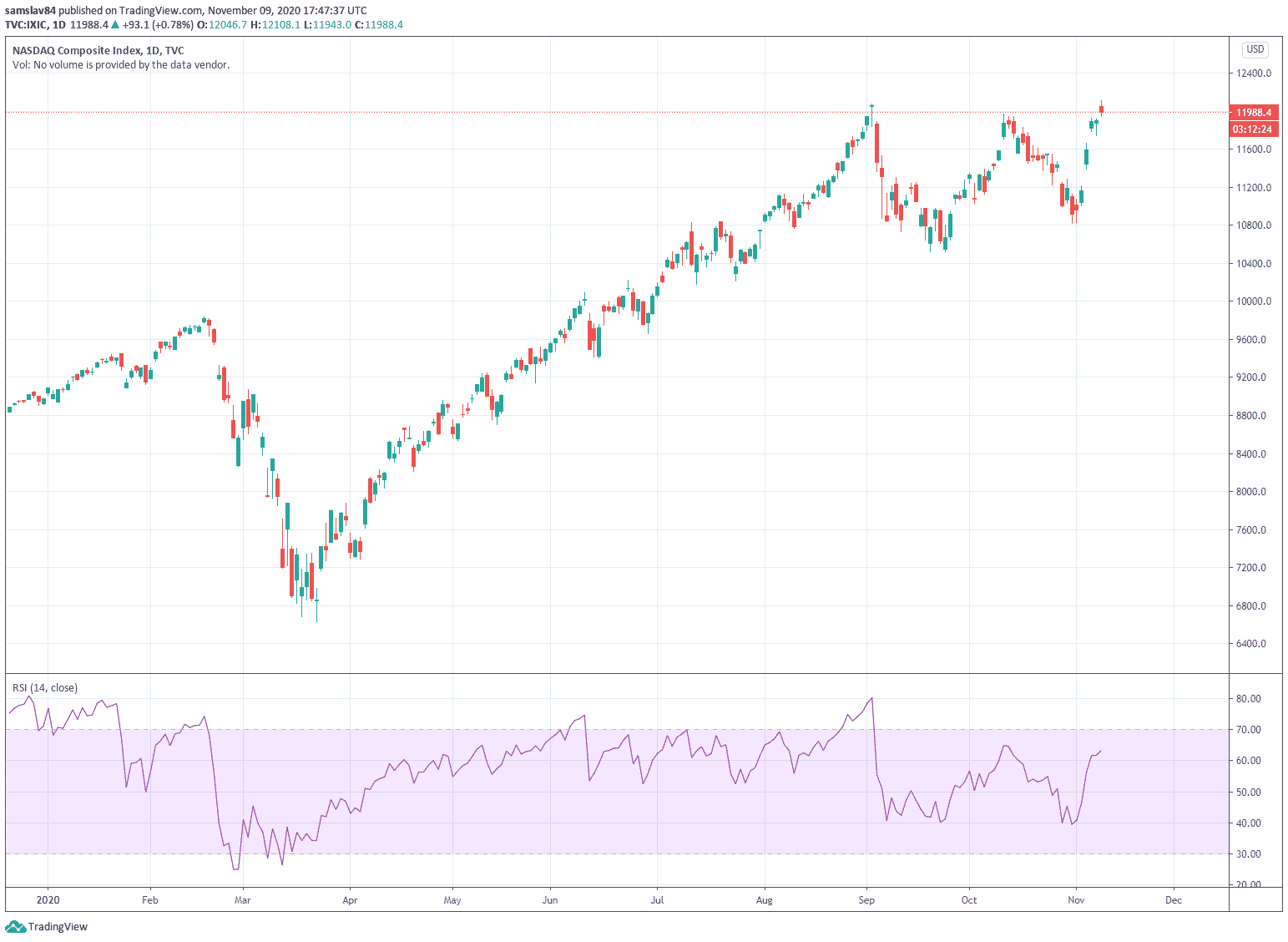
Task: Click the samslav84 username in header
Action: (30, 11)
